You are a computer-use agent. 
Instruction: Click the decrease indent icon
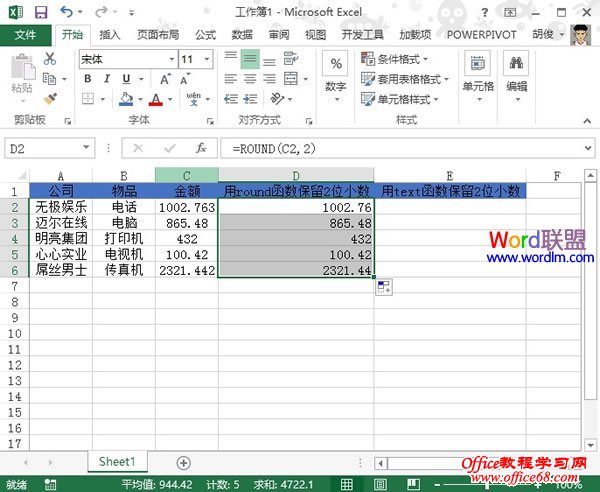coord(231,99)
